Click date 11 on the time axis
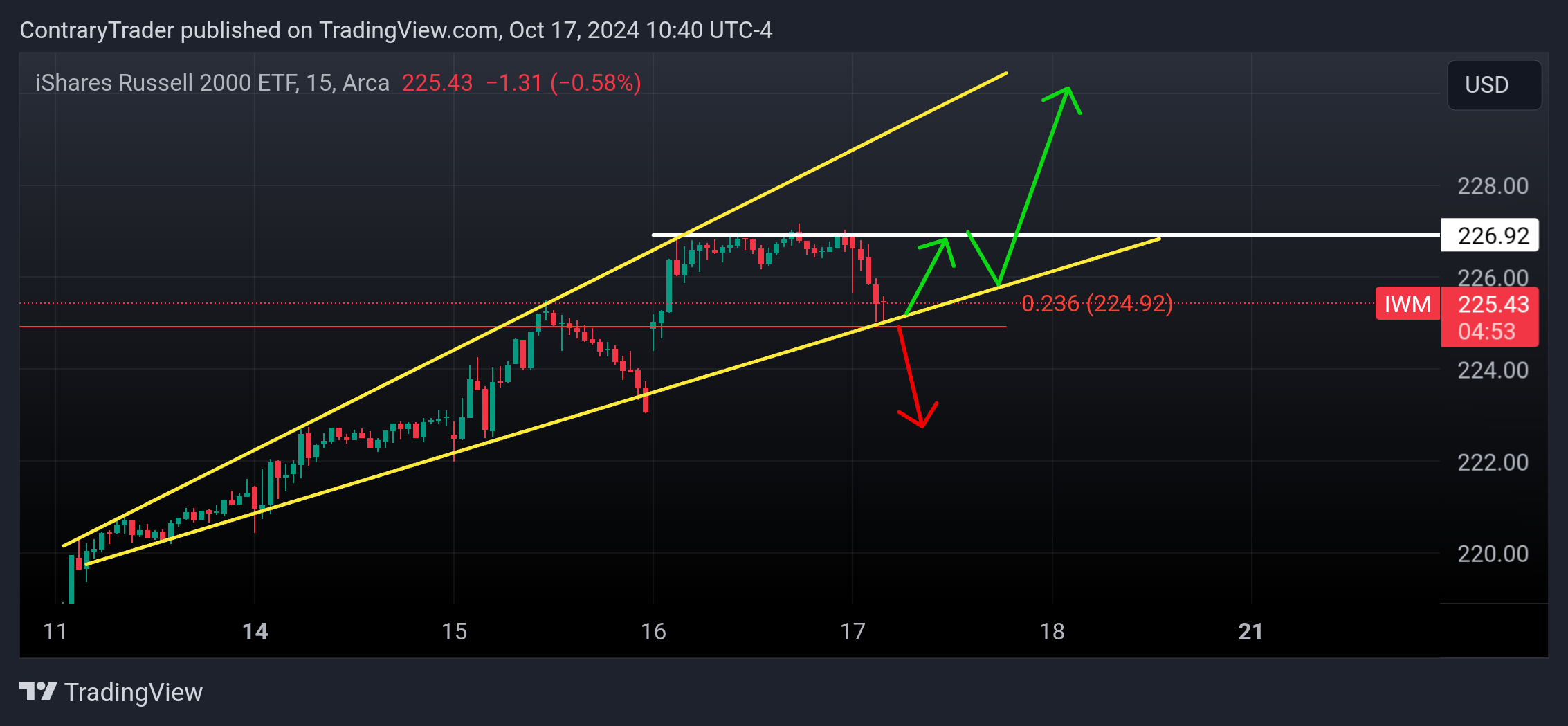The height and width of the screenshot is (726, 1568). pyautogui.click(x=55, y=631)
